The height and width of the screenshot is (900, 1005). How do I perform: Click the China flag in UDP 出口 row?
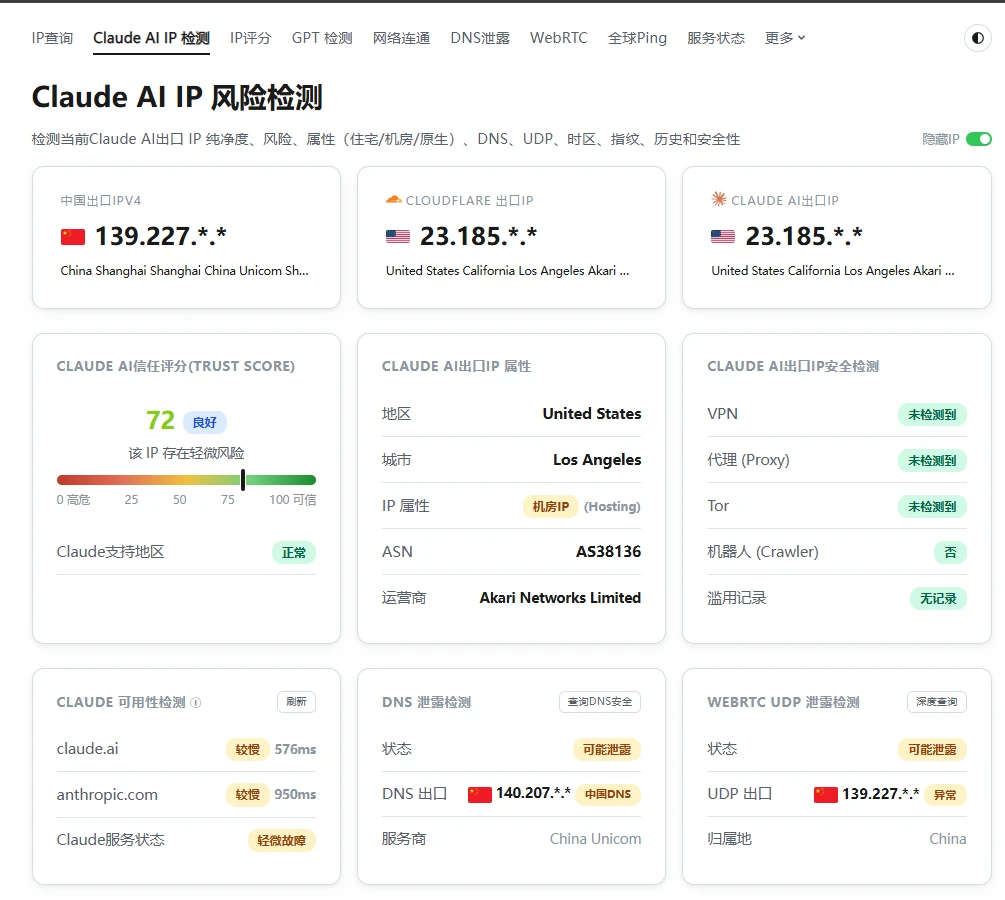pyautogui.click(x=826, y=794)
